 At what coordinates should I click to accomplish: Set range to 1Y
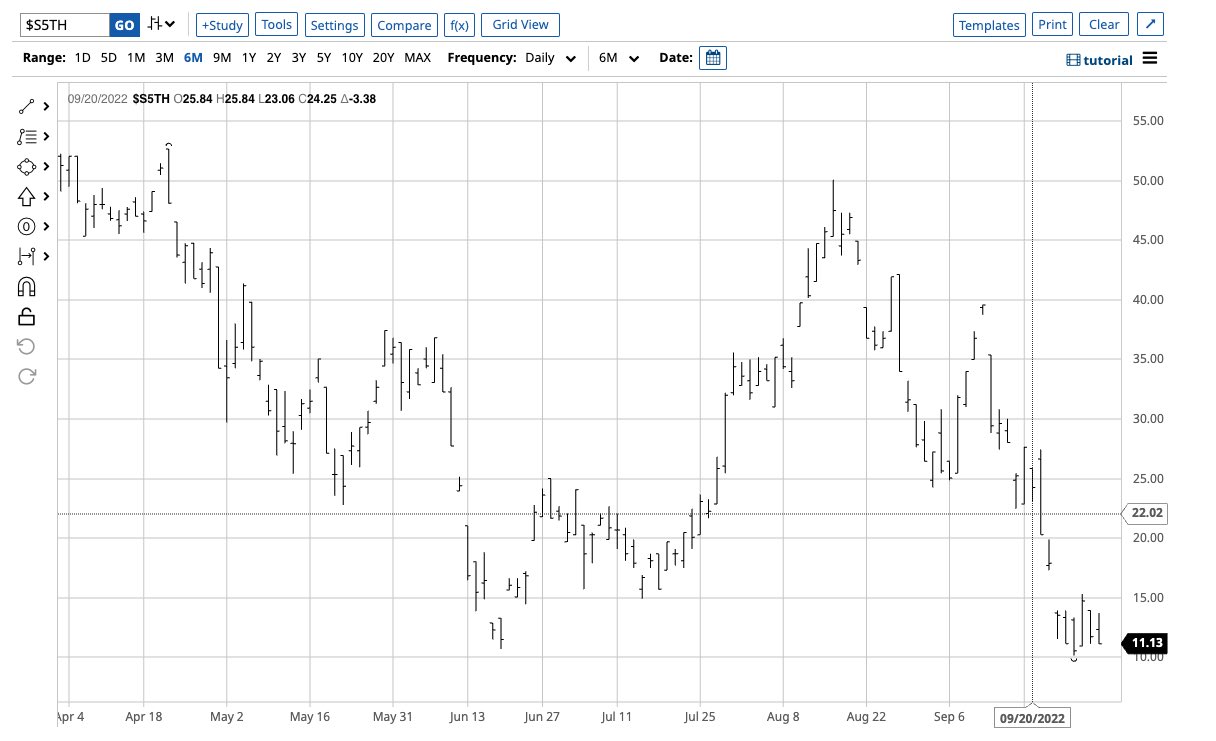click(x=248, y=58)
